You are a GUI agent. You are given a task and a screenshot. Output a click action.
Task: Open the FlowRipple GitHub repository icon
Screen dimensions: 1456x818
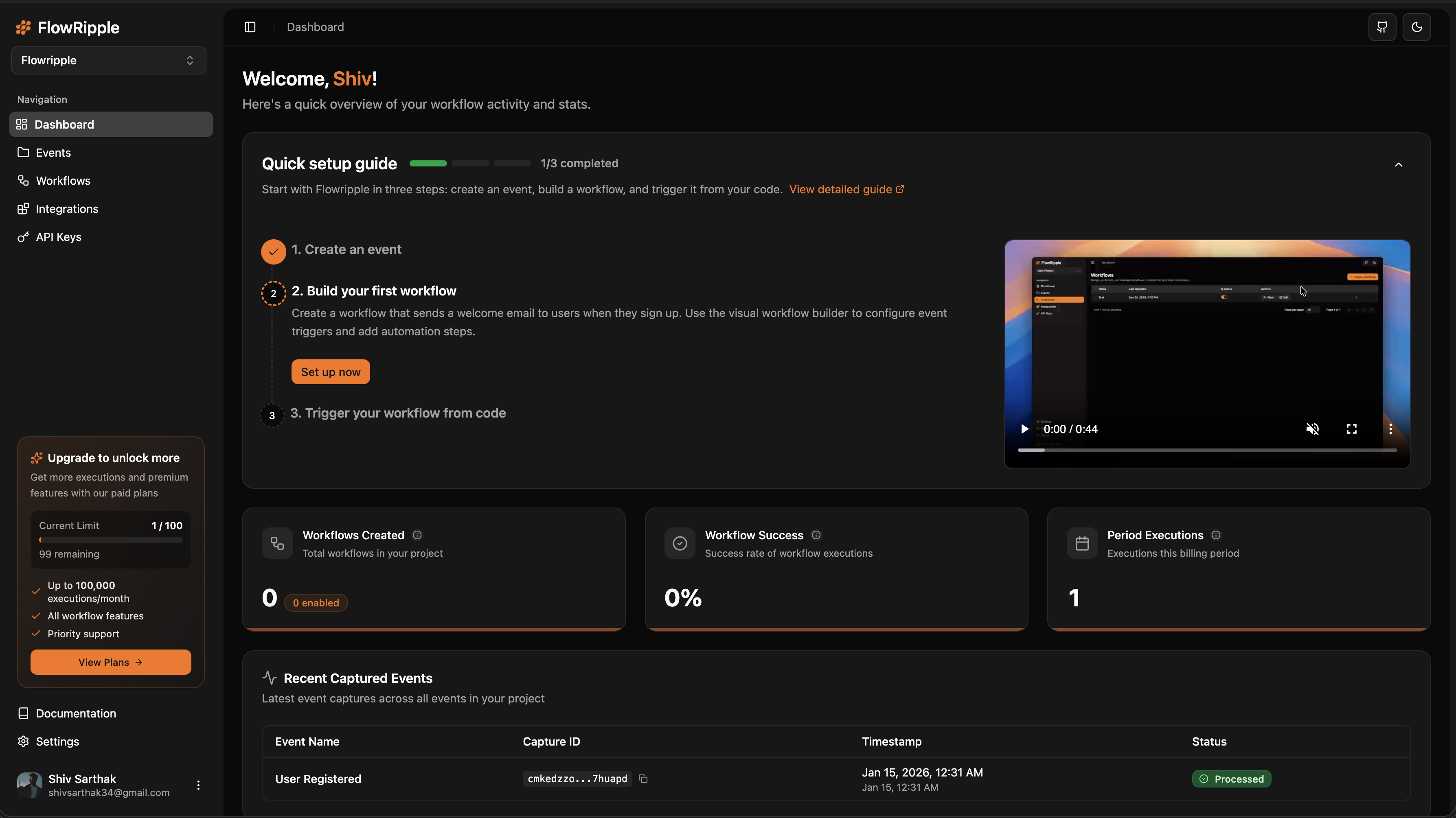(1382, 26)
